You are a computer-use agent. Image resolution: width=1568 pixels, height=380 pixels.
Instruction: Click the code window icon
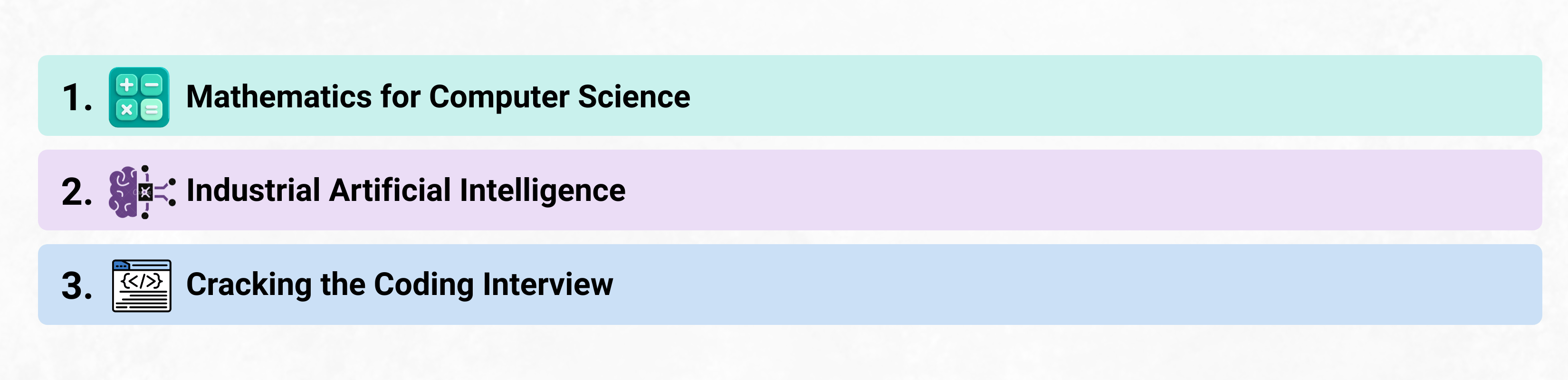pos(141,285)
